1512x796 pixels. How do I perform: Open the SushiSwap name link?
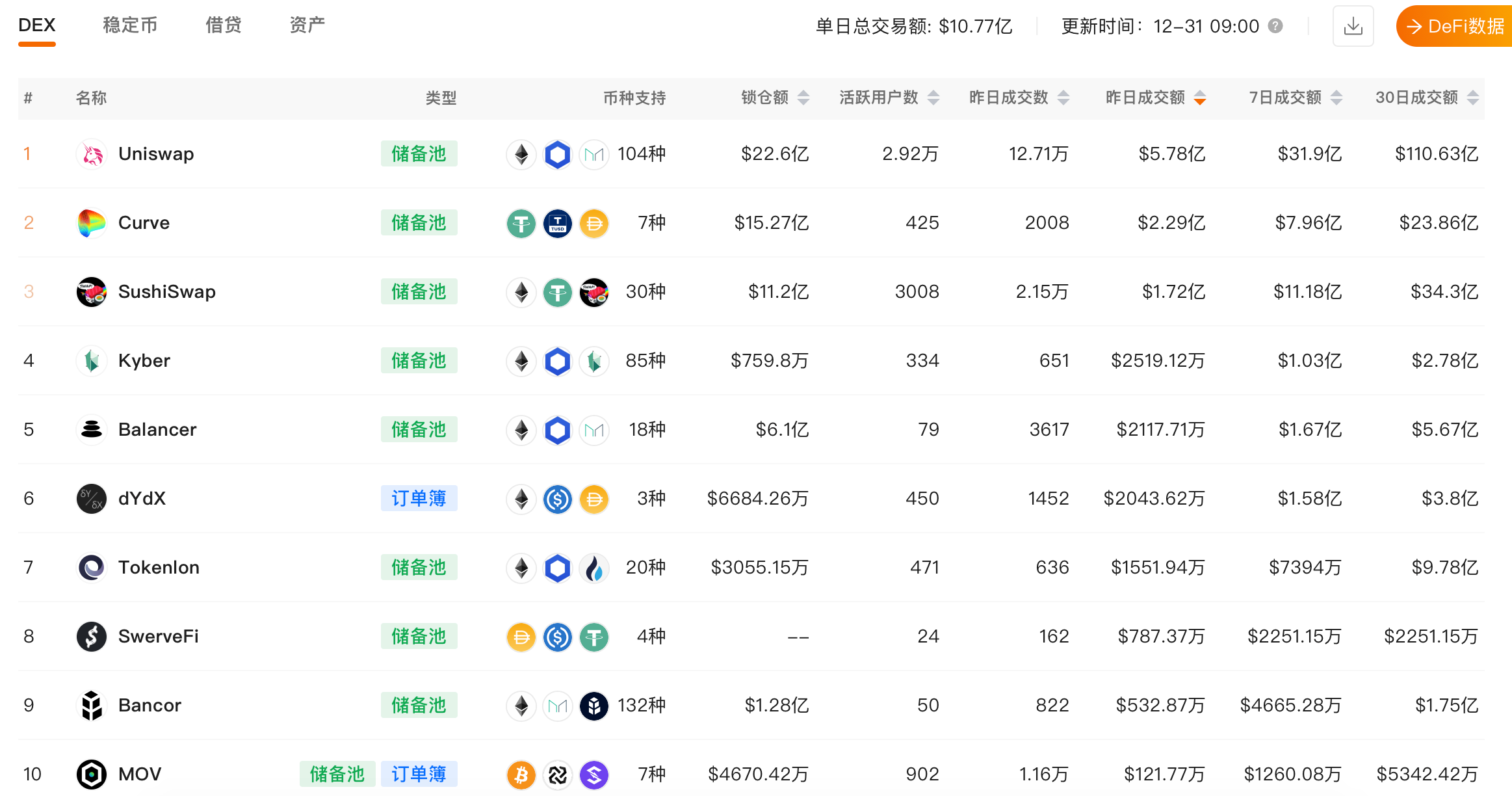pos(167,292)
